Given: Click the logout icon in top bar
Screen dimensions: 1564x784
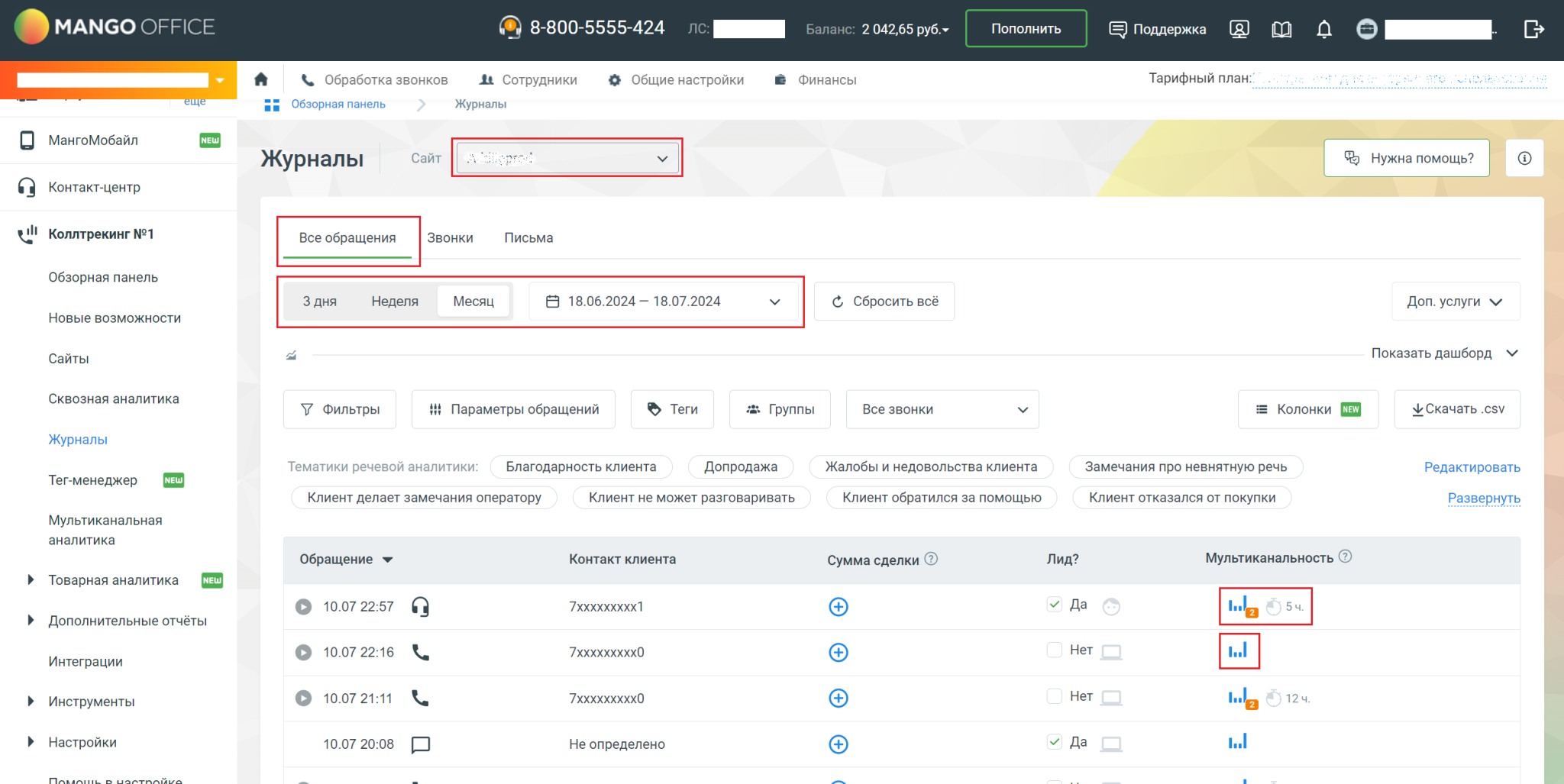Looking at the screenshot, I should [x=1533, y=29].
